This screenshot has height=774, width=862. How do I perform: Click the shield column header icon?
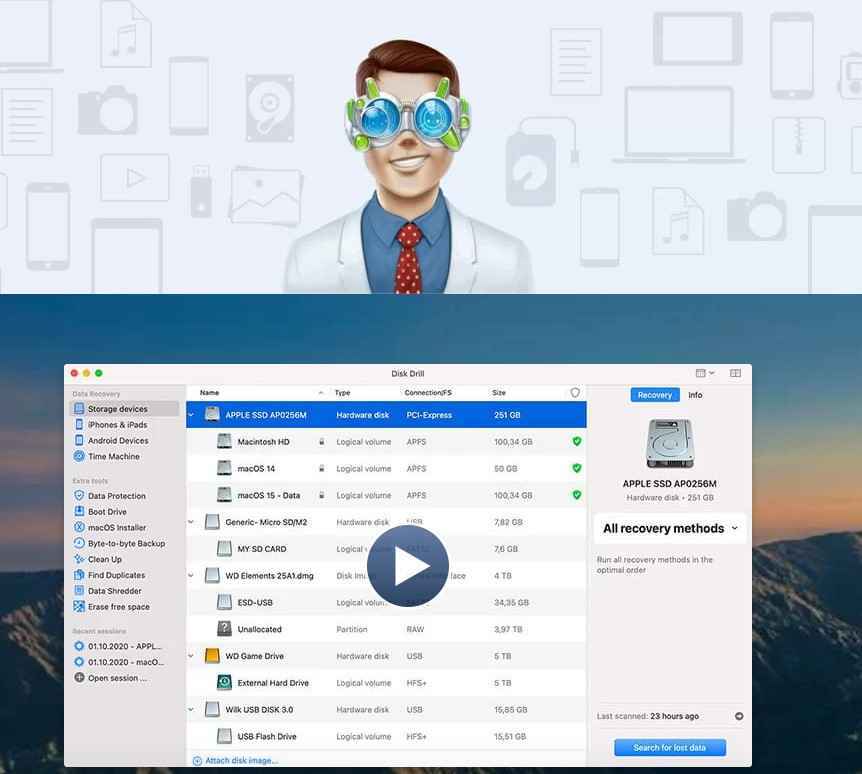[x=575, y=392]
